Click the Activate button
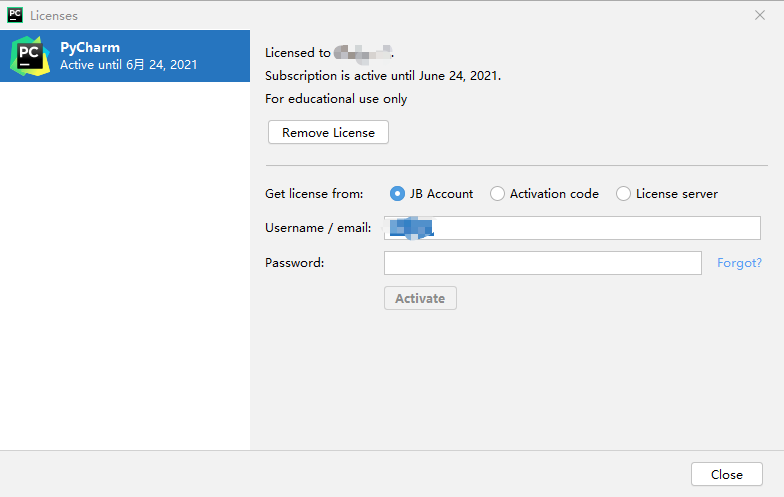This screenshot has width=784, height=497. pyautogui.click(x=420, y=298)
